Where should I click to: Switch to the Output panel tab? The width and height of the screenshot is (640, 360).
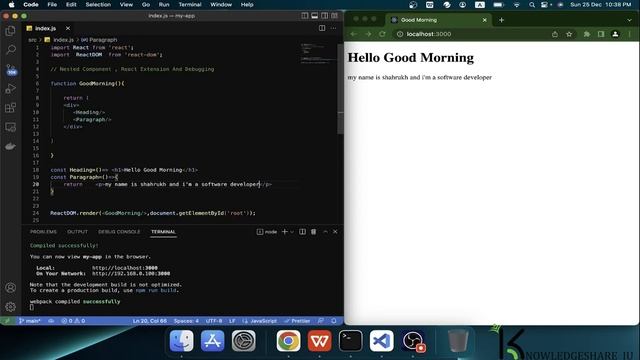(x=77, y=231)
